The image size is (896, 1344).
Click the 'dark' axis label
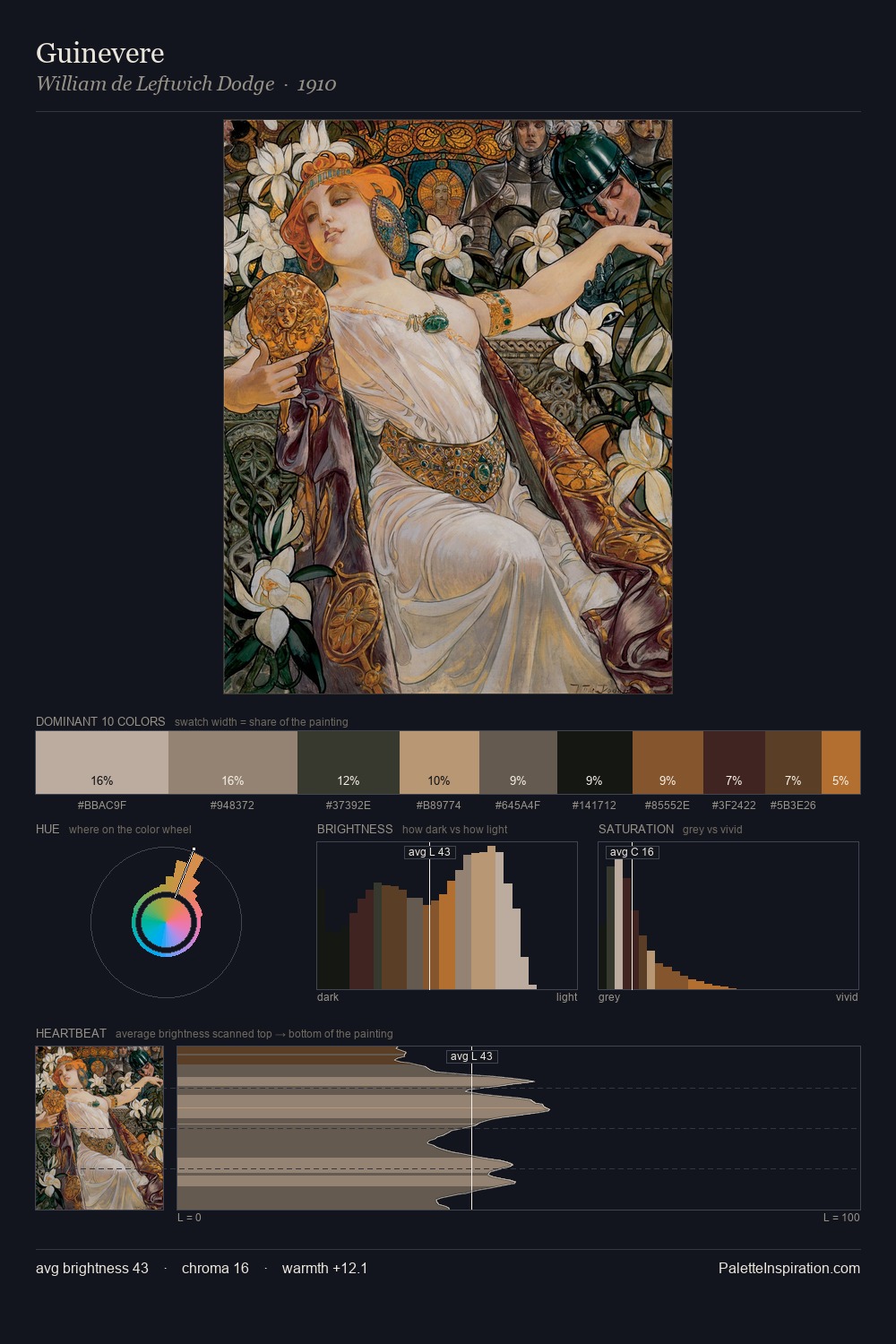click(328, 997)
